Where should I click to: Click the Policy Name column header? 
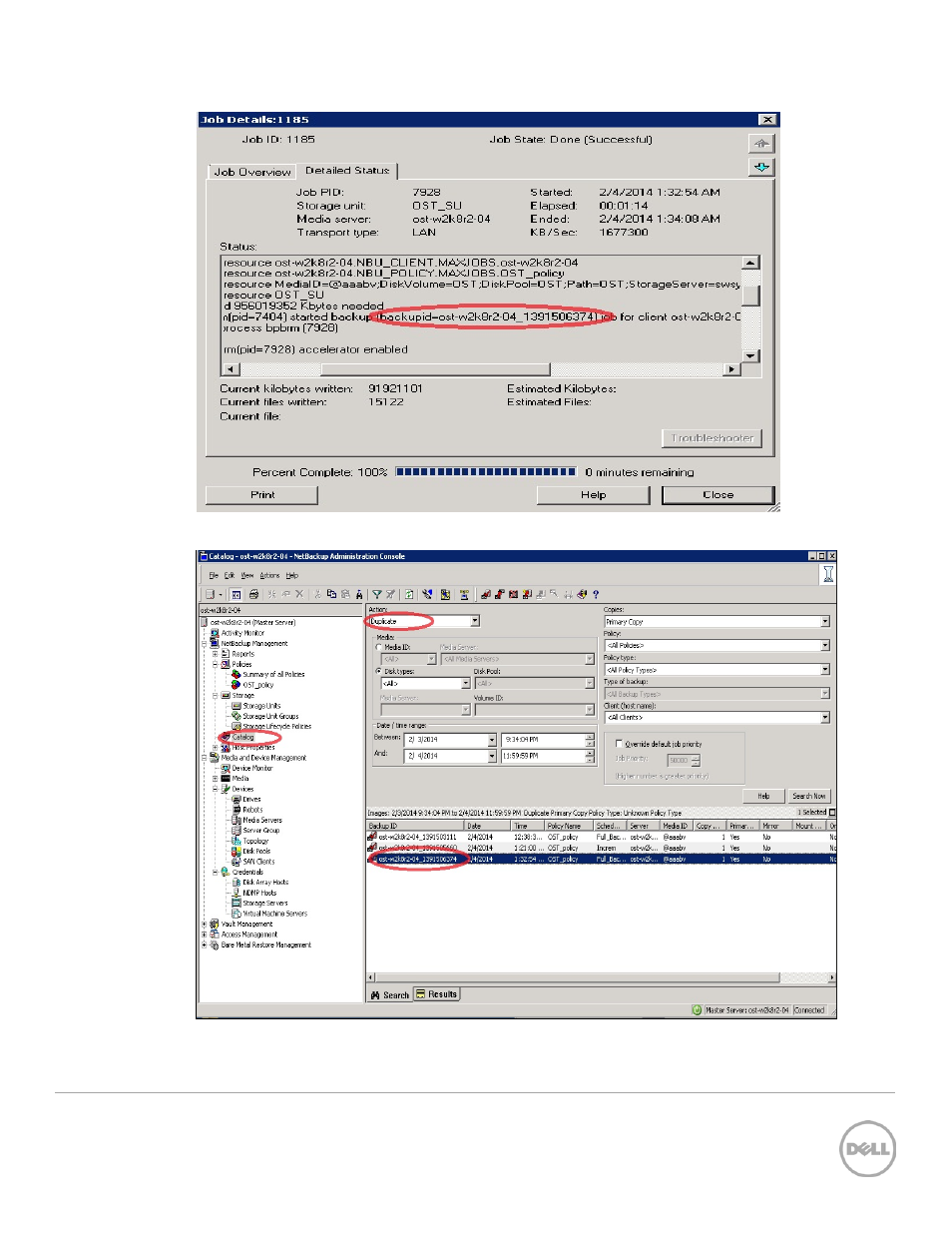click(x=569, y=826)
